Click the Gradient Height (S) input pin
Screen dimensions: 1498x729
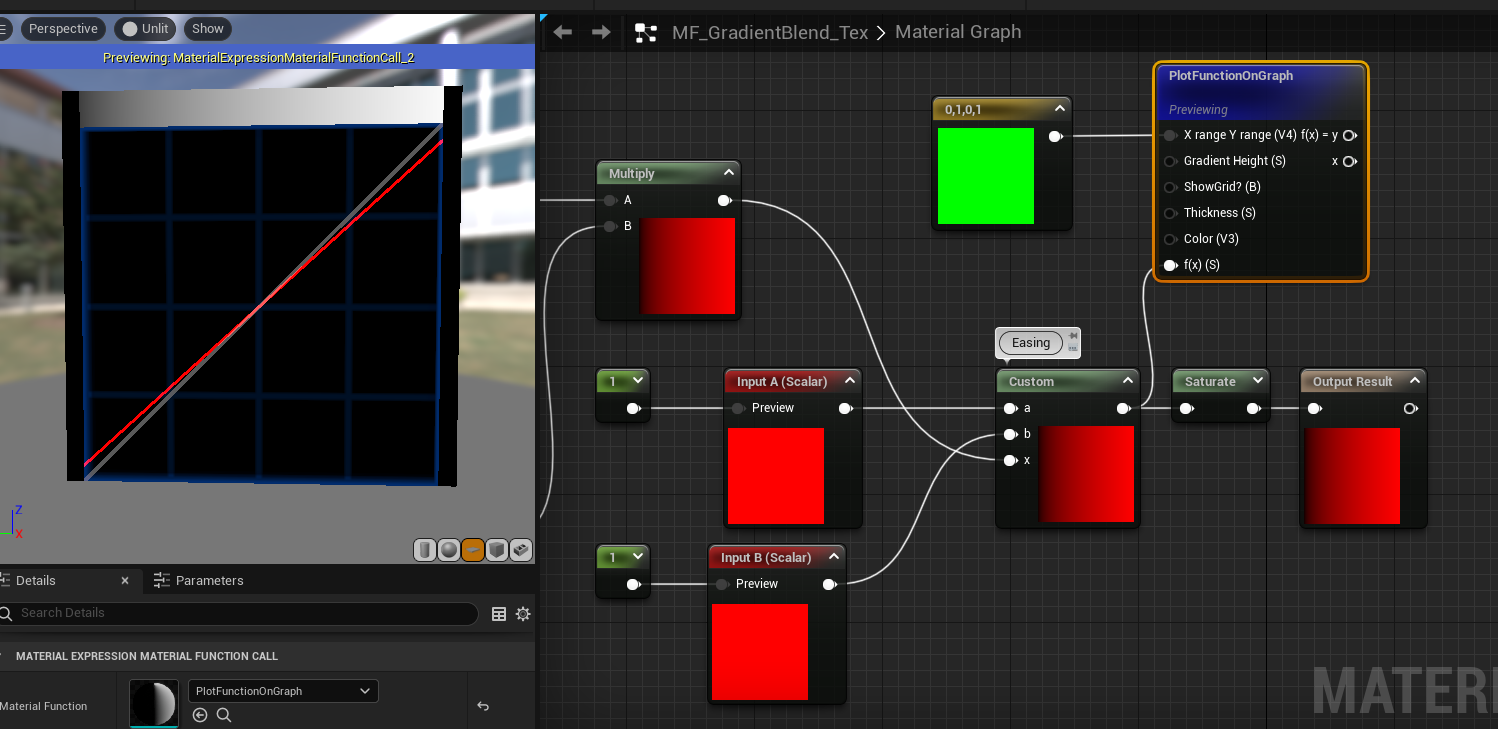[x=1170, y=161]
